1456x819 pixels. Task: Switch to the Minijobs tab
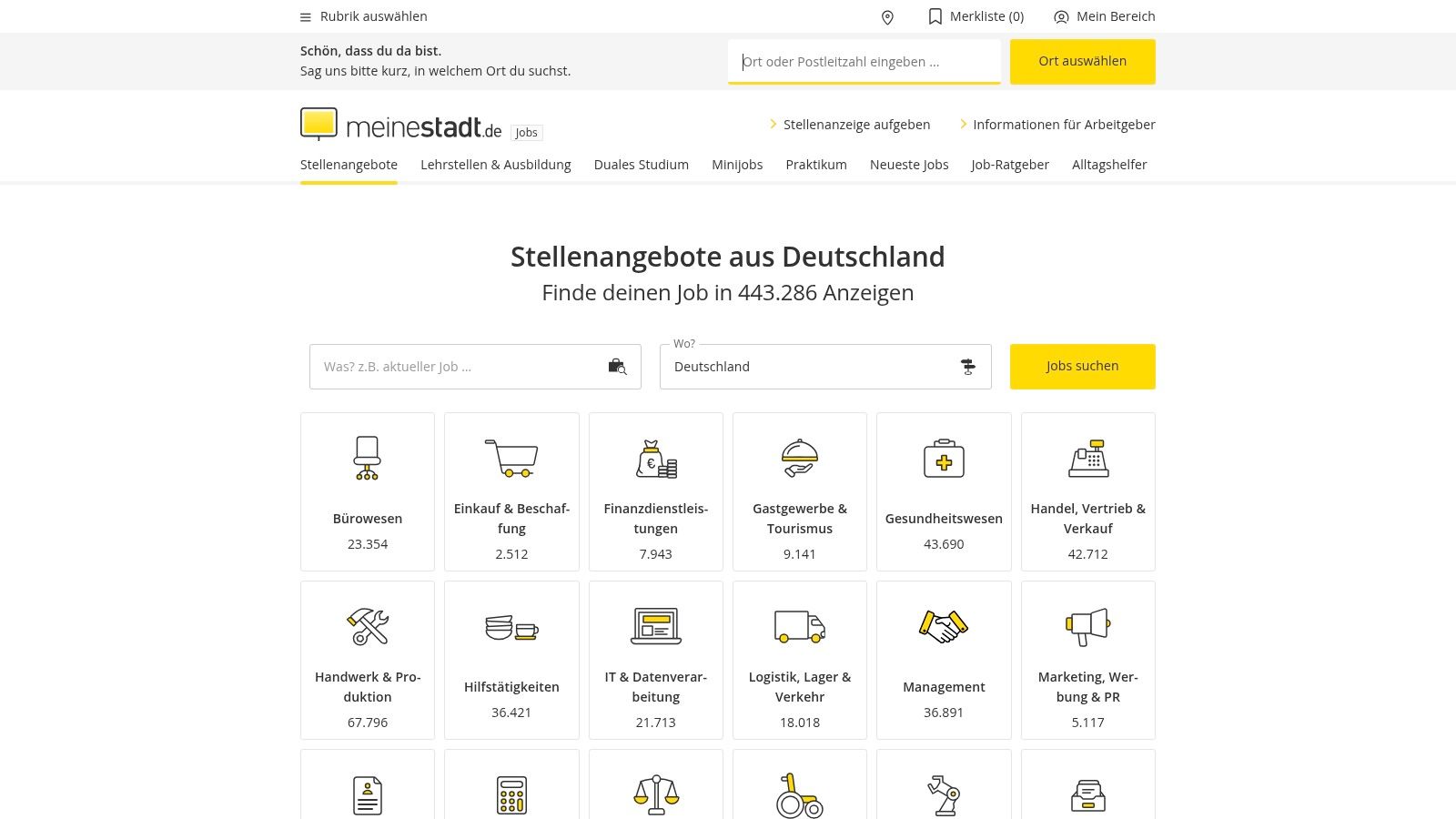737,165
